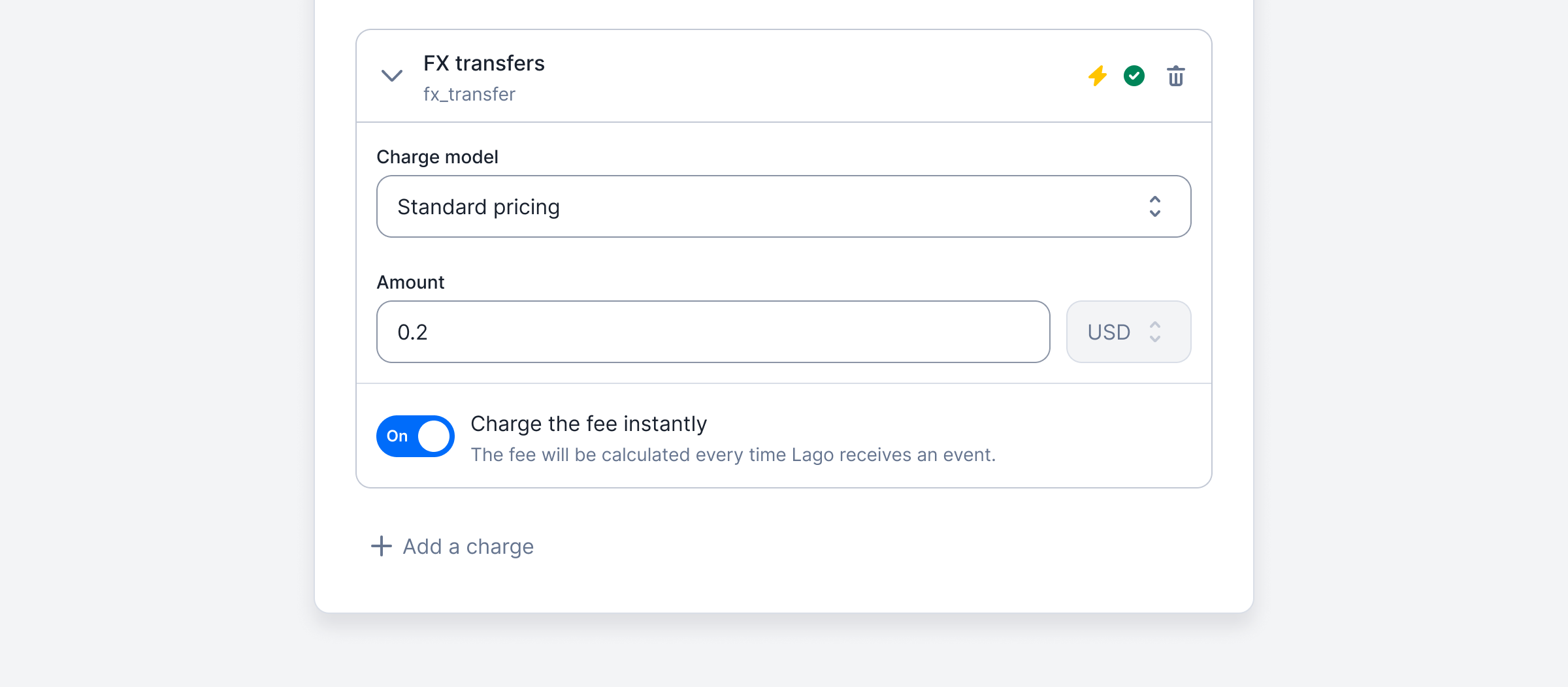Click the yellow lightning bolt icon
The width and height of the screenshot is (1568, 687).
(1098, 76)
